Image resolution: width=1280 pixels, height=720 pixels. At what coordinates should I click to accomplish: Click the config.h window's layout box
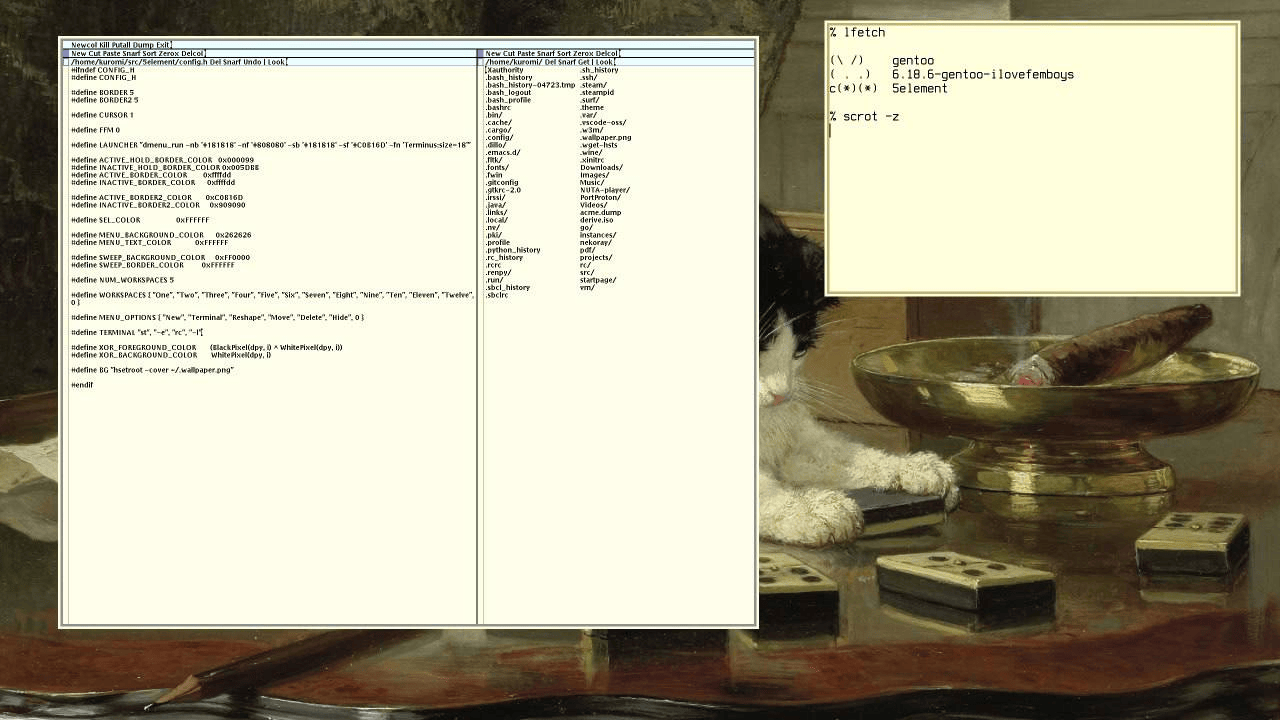pyautogui.click(x=66, y=62)
